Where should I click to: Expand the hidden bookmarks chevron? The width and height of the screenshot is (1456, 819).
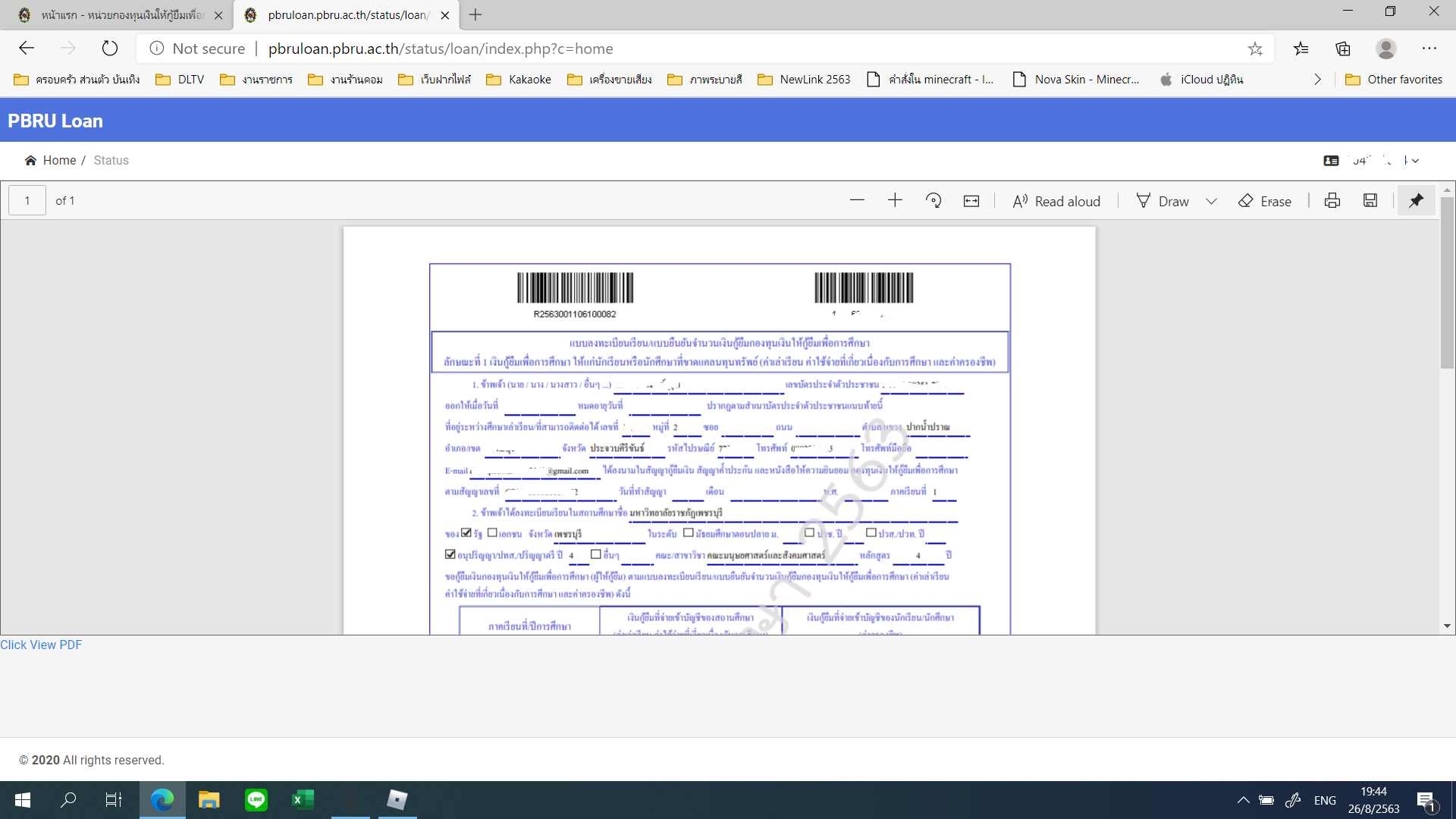coord(1317,80)
